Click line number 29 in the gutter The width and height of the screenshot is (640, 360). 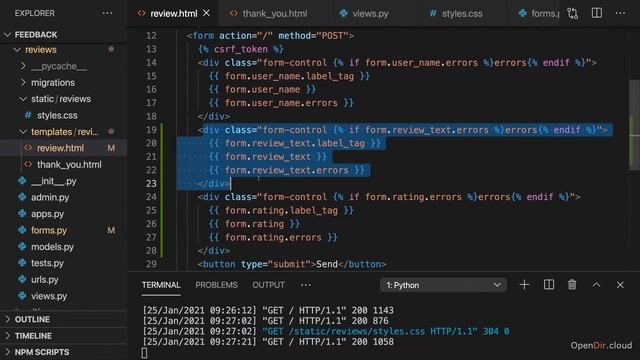[x=151, y=264]
